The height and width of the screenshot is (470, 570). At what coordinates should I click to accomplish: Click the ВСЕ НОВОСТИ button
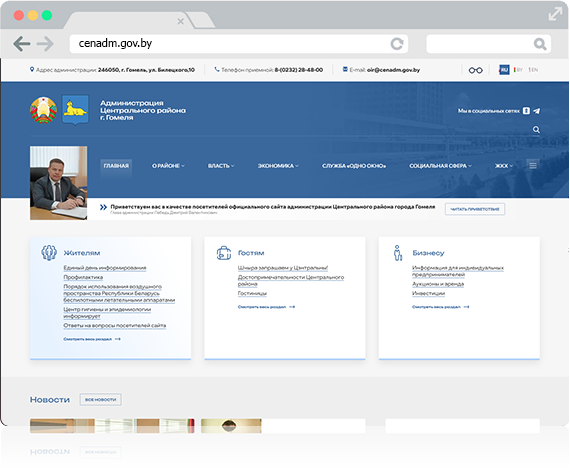point(101,399)
